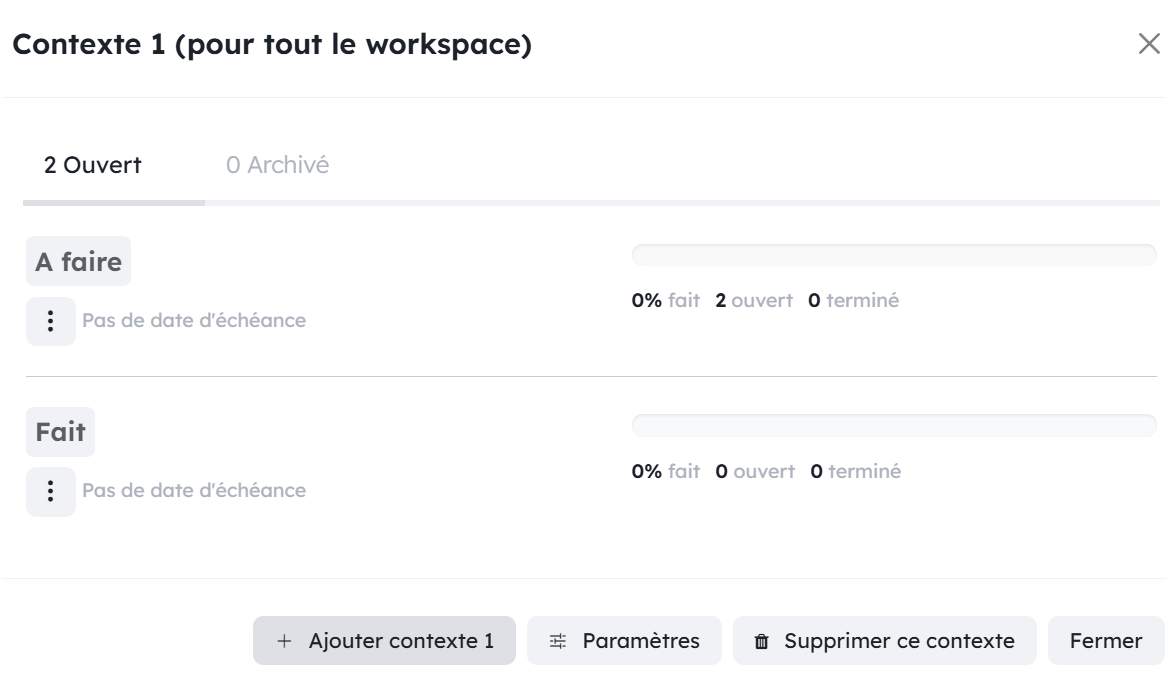Click the 0% fait stat for A faire
1168x693 pixels.
666,300
